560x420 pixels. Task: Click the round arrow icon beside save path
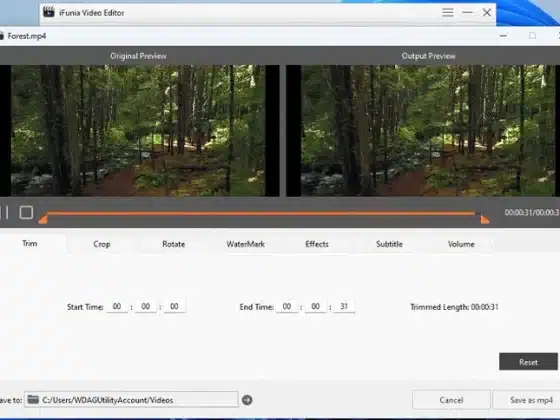point(247,400)
